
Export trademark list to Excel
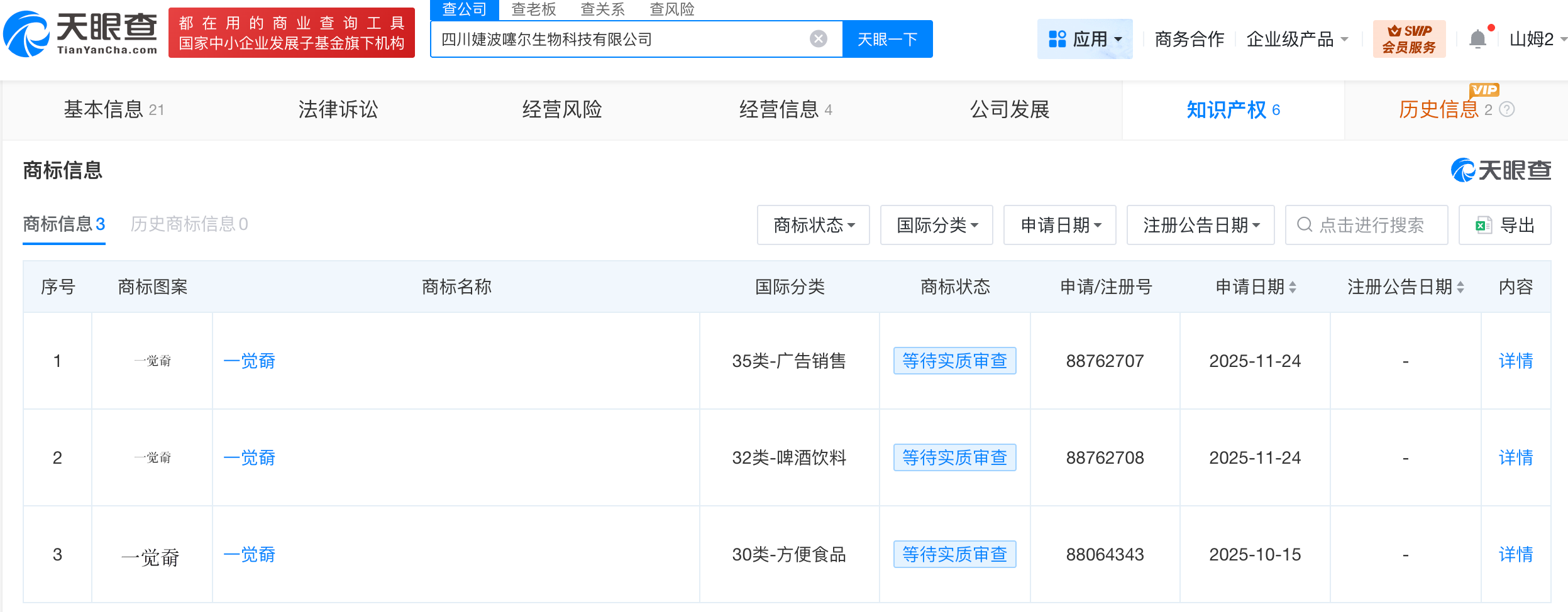click(x=1505, y=225)
